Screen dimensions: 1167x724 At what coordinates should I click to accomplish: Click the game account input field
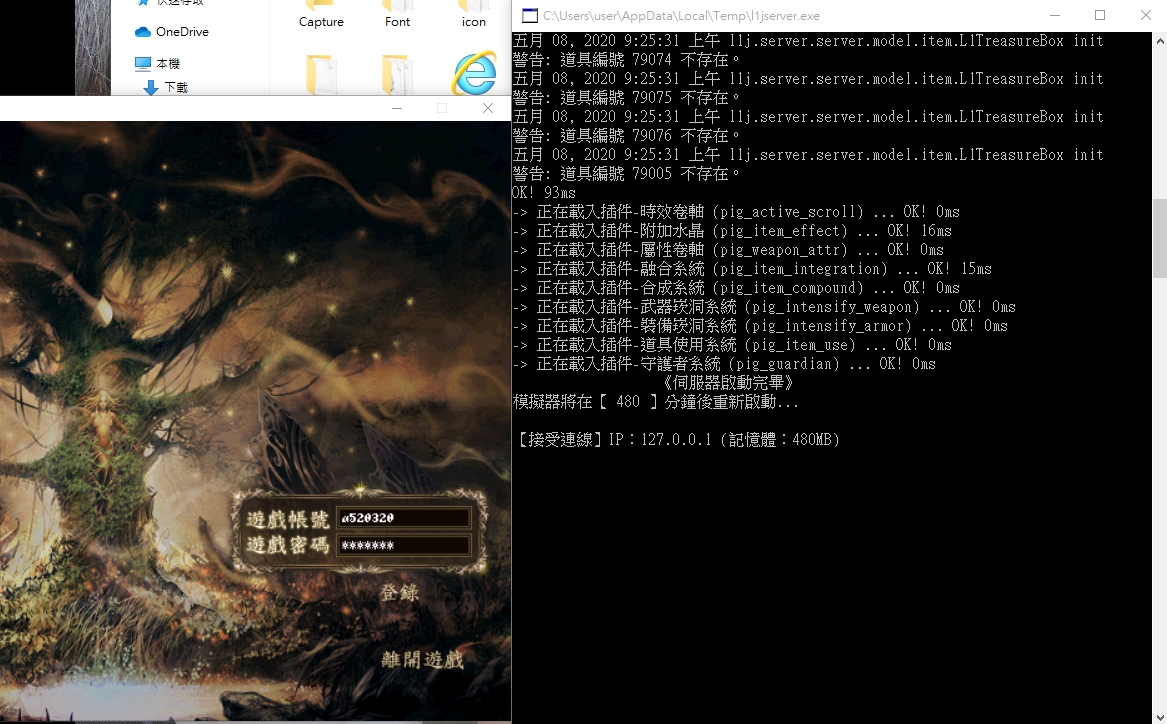coord(403,518)
